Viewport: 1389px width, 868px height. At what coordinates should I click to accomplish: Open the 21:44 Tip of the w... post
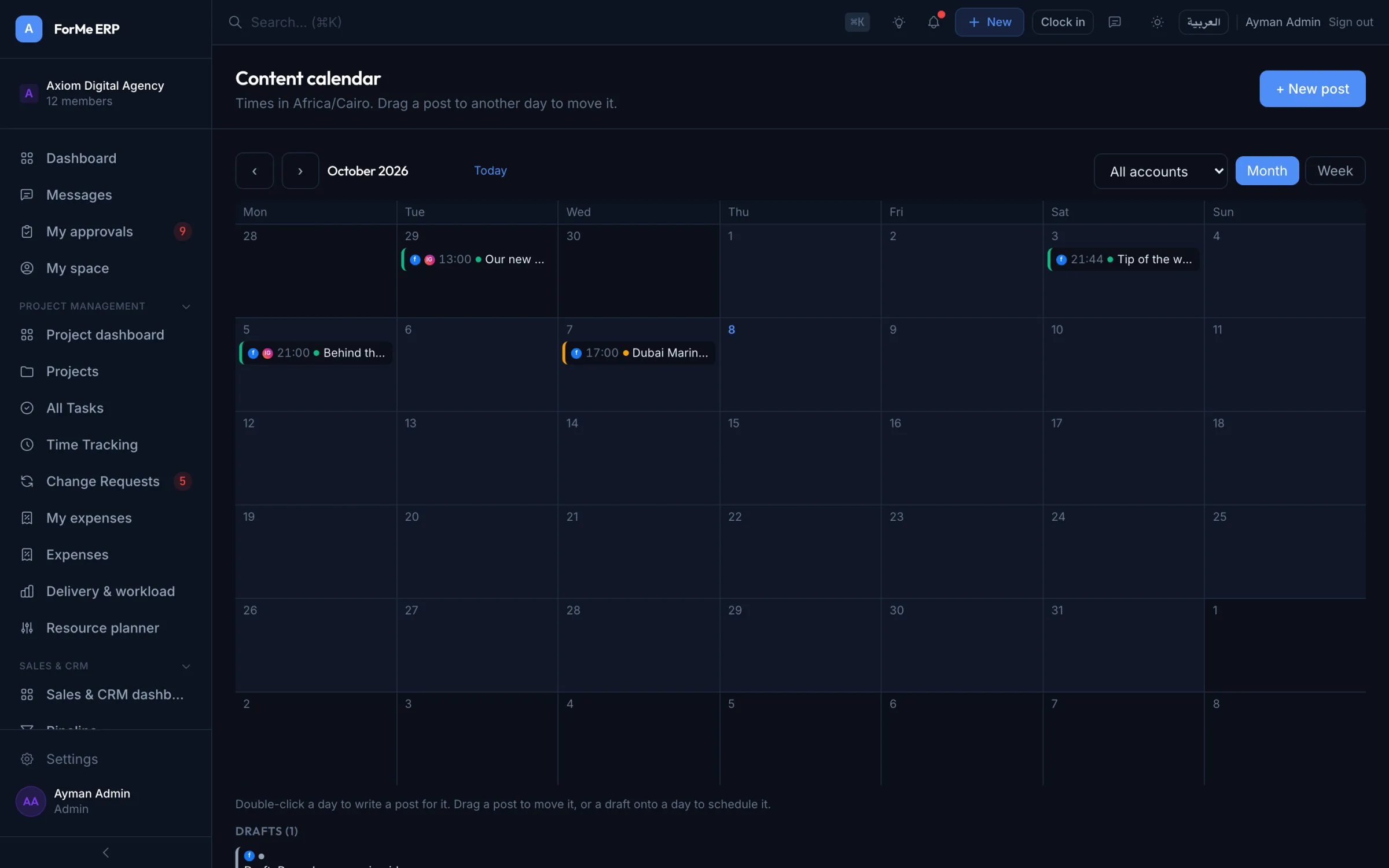click(x=1123, y=259)
